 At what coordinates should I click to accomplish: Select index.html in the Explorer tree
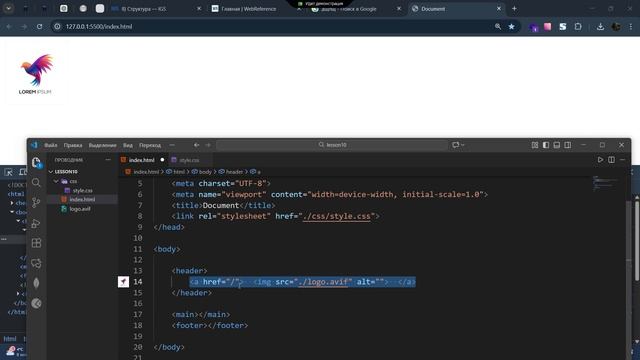click(82, 200)
